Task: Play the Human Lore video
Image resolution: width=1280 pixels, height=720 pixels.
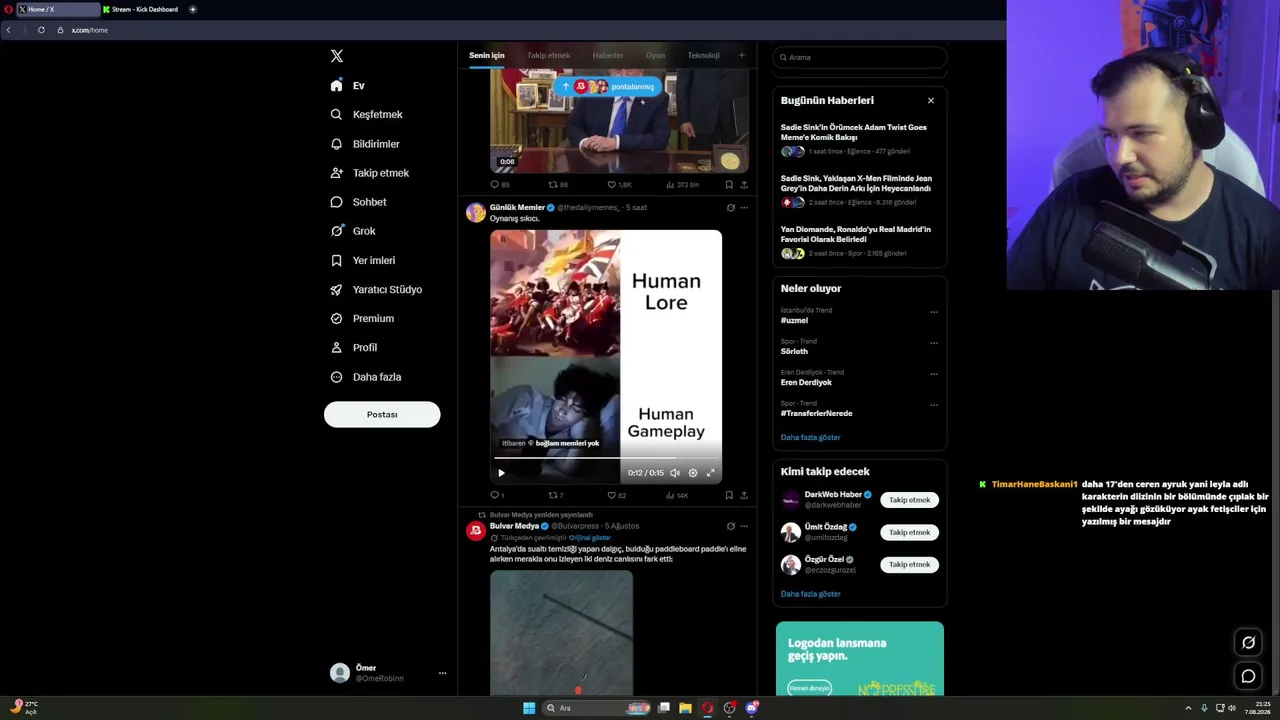Action: (x=501, y=473)
